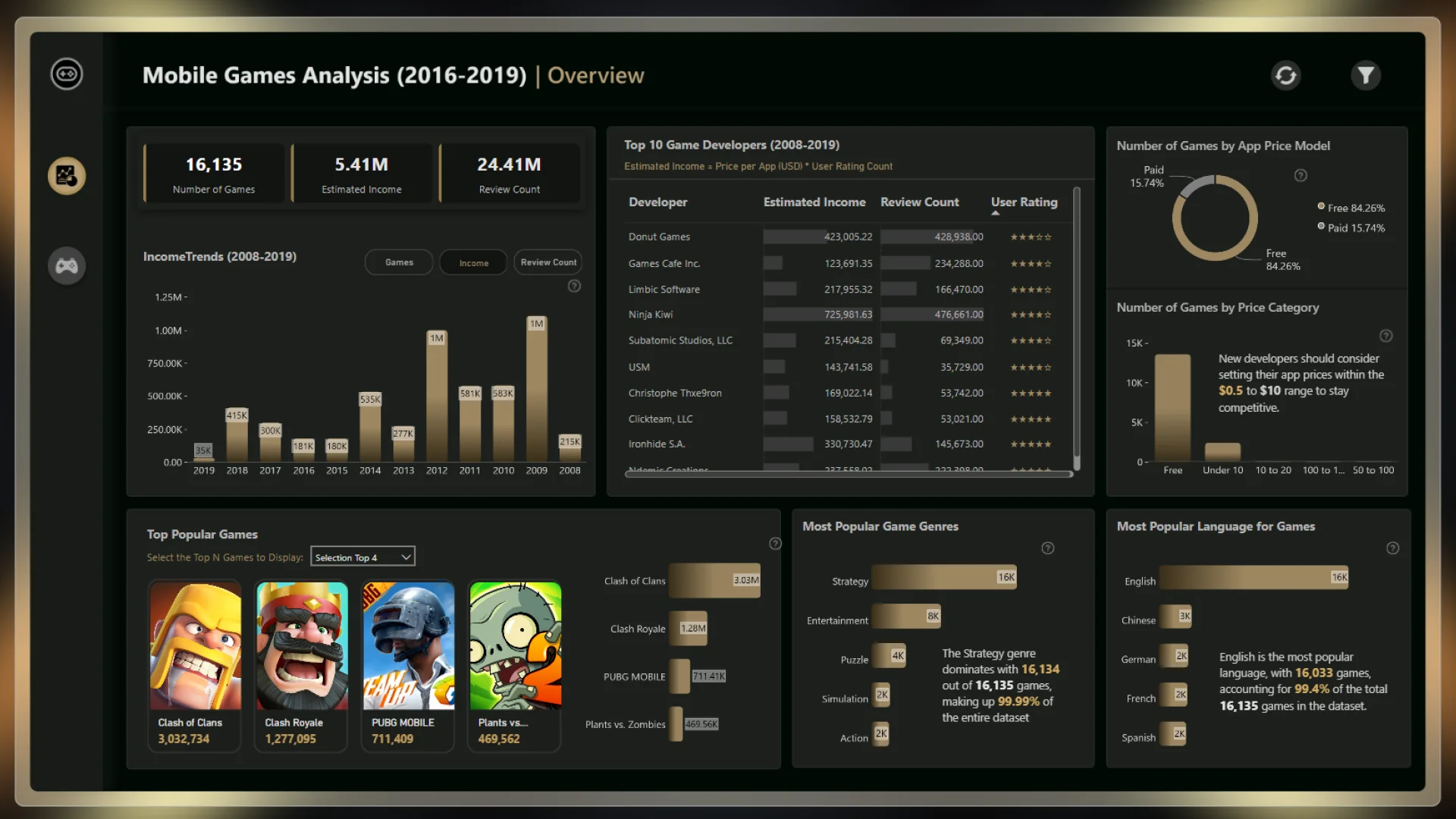Click help icon in Popular Language panel
Viewport: 1456px width, 819px height.
(x=1392, y=548)
